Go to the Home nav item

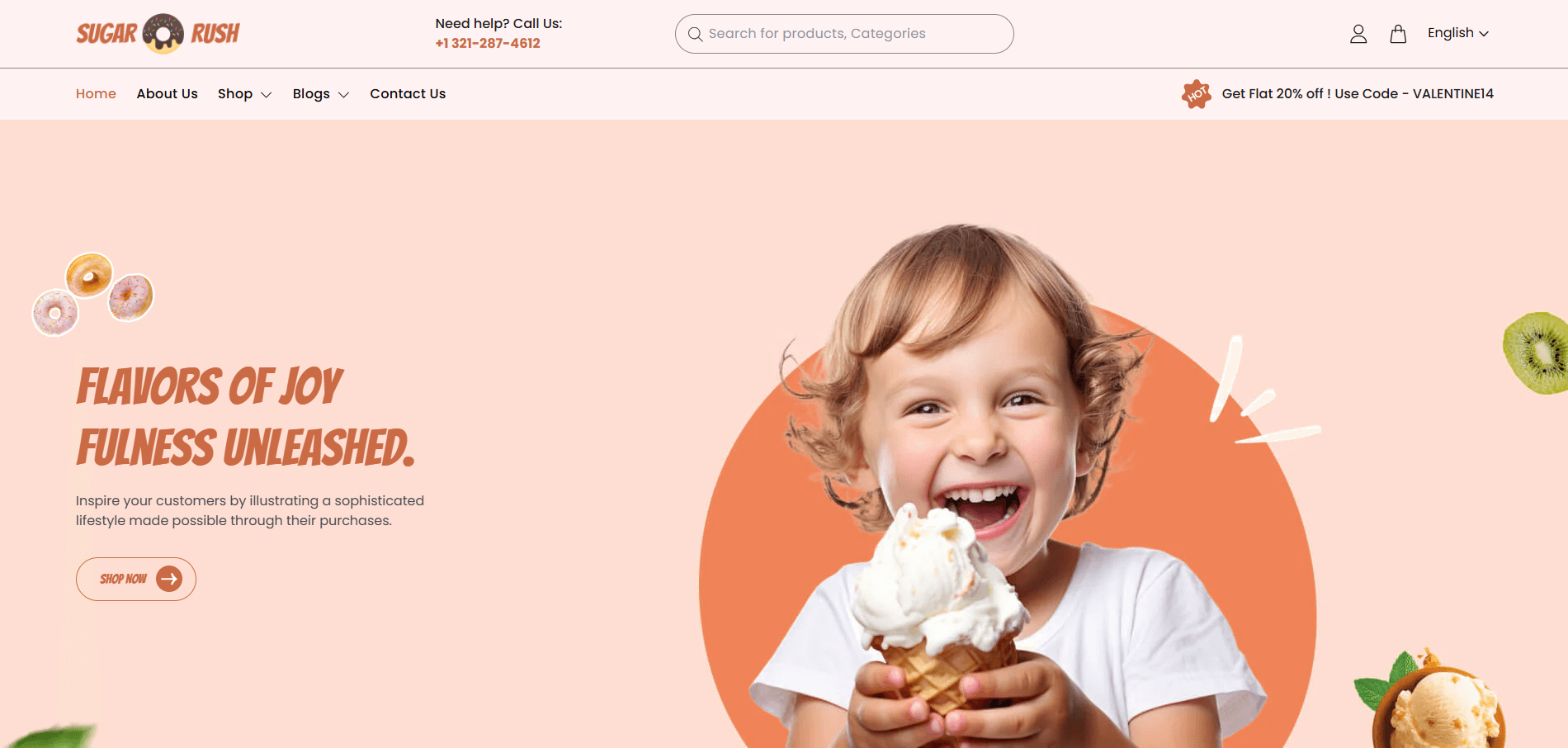(96, 94)
